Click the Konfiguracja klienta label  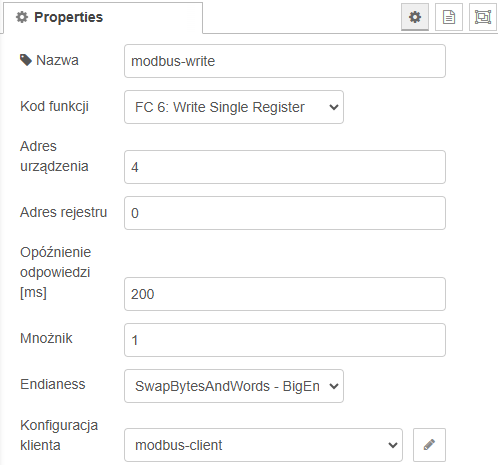click(59, 435)
